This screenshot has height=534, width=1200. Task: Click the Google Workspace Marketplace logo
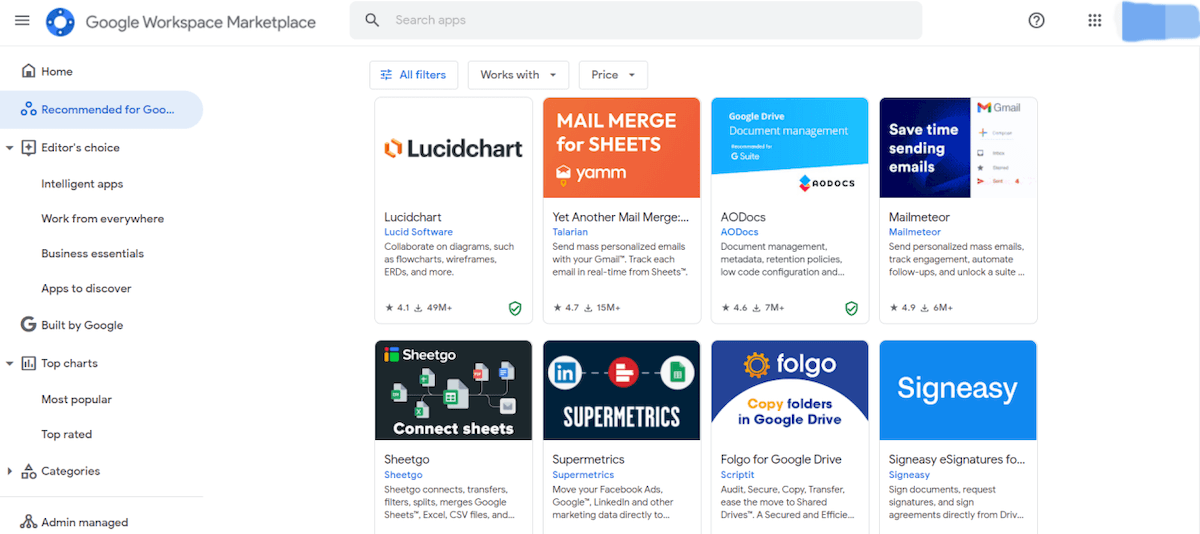click(61, 21)
